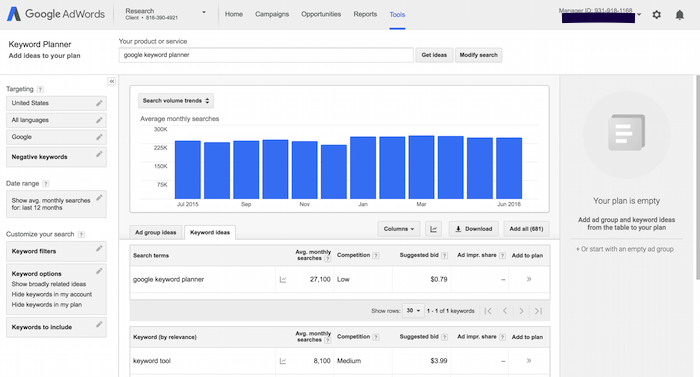
Task: Click the $3.99 suggested bid value
Action: tap(439, 360)
